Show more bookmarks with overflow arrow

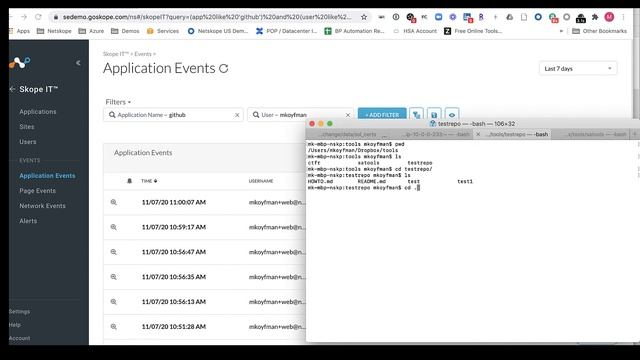tap(561, 31)
